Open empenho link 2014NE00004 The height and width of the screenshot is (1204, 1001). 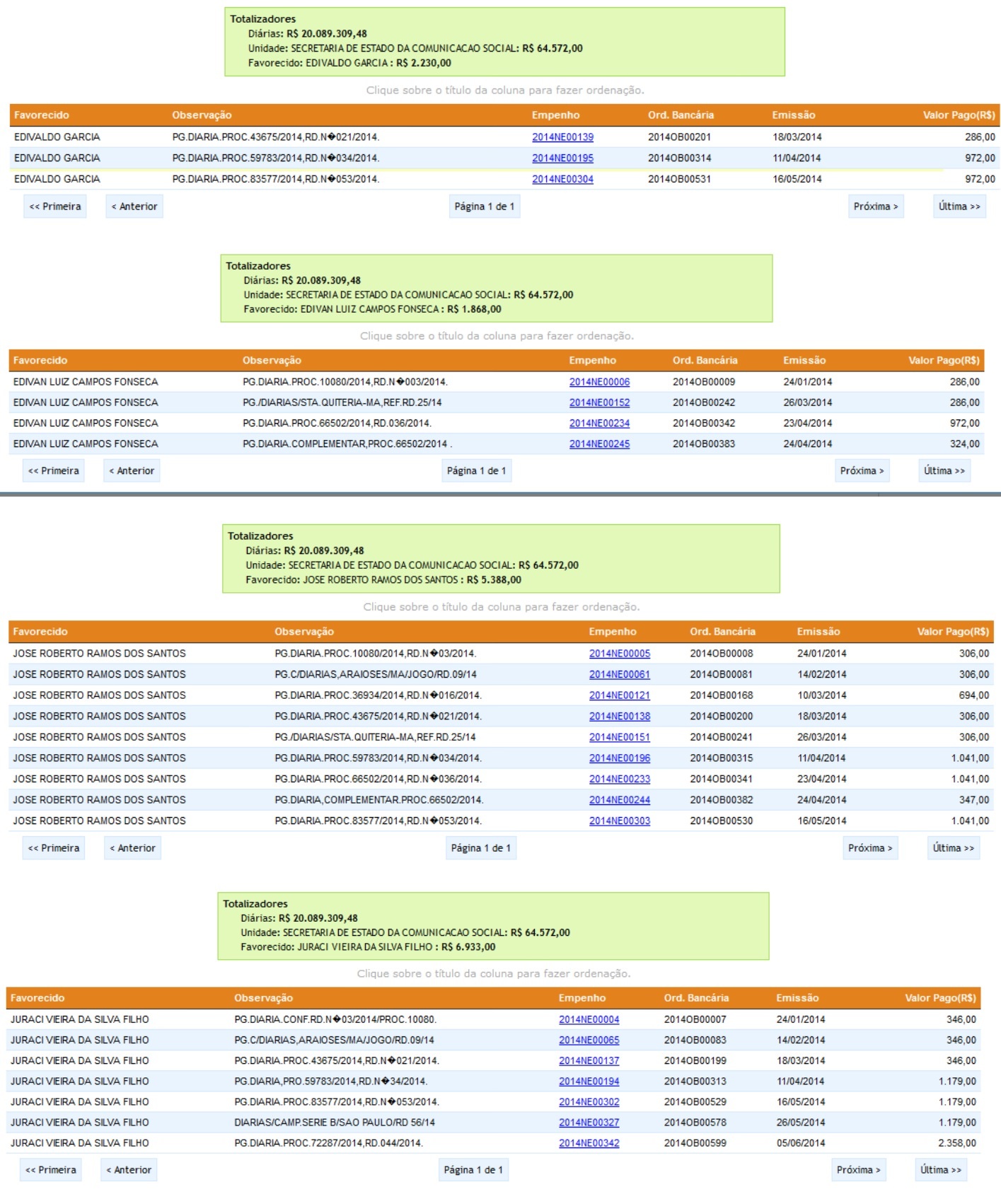coord(589,1020)
